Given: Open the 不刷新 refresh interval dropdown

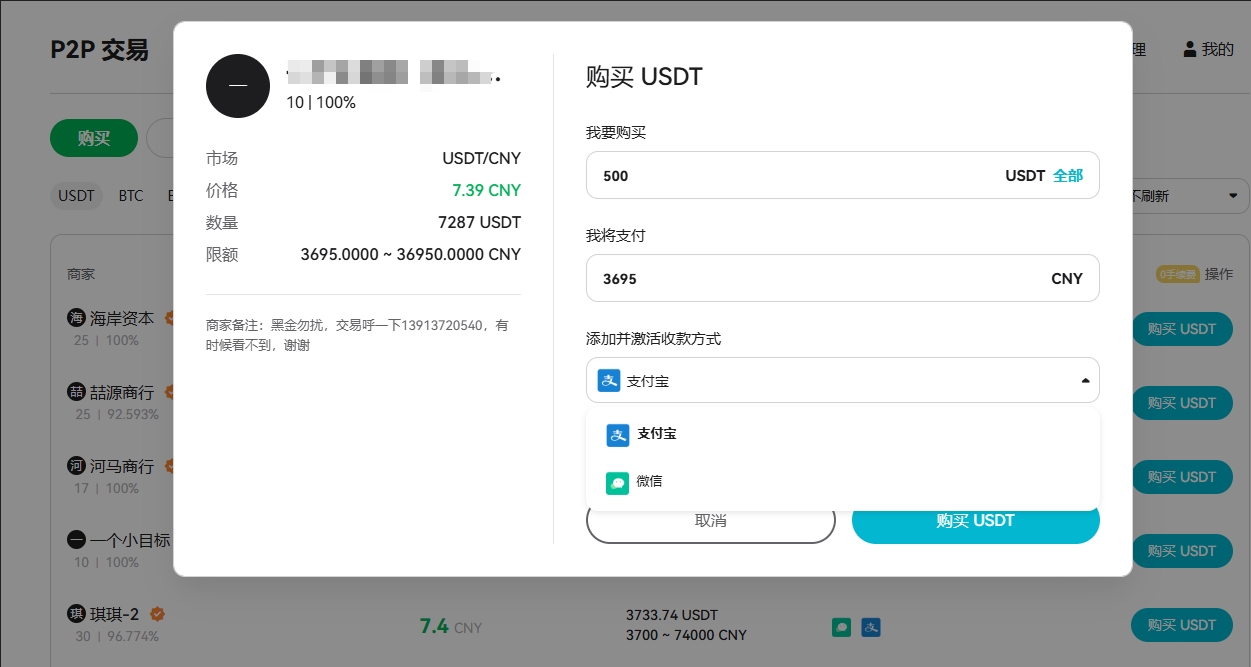Looking at the screenshot, I should (1185, 196).
